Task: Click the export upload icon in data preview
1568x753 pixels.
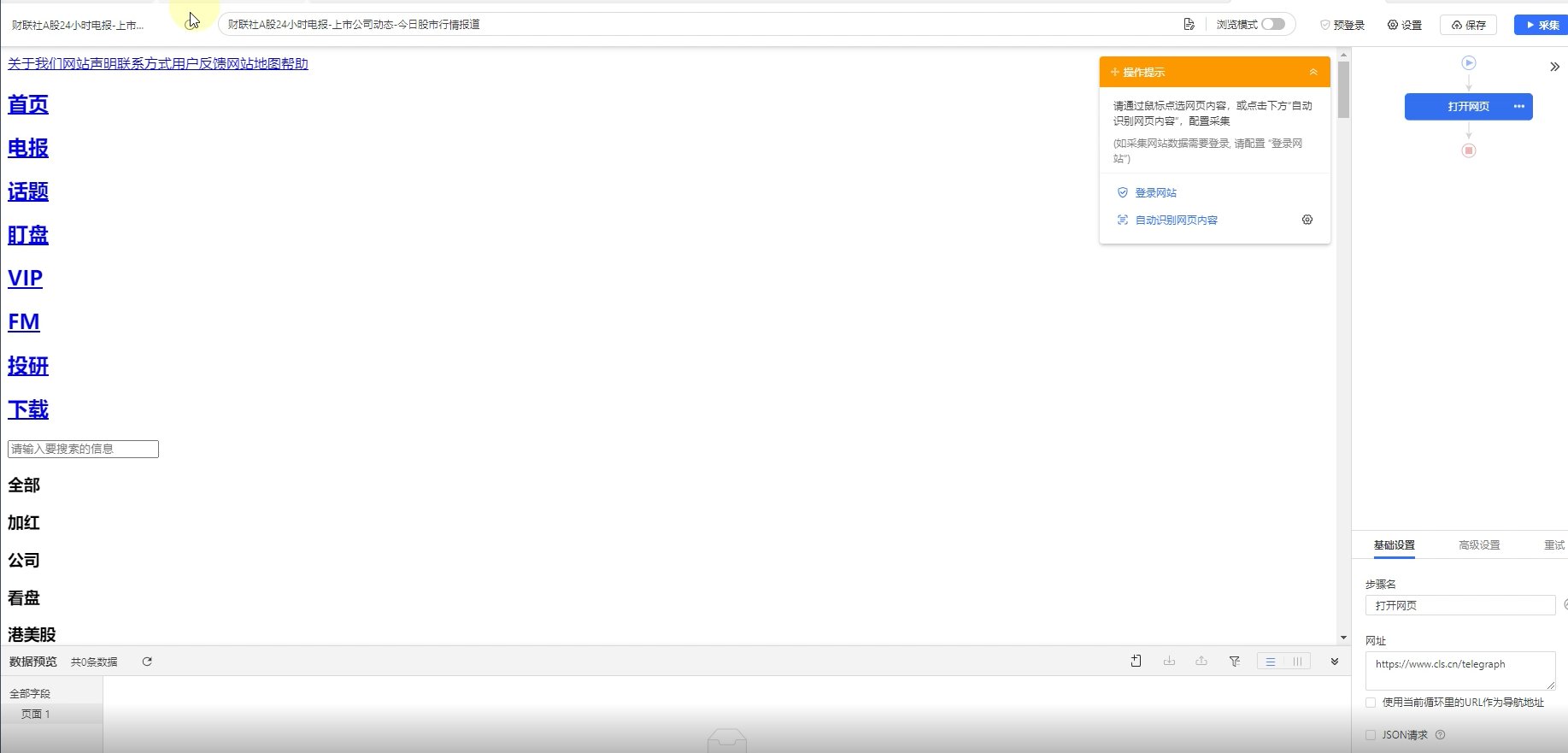Action: click(1201, 661)
